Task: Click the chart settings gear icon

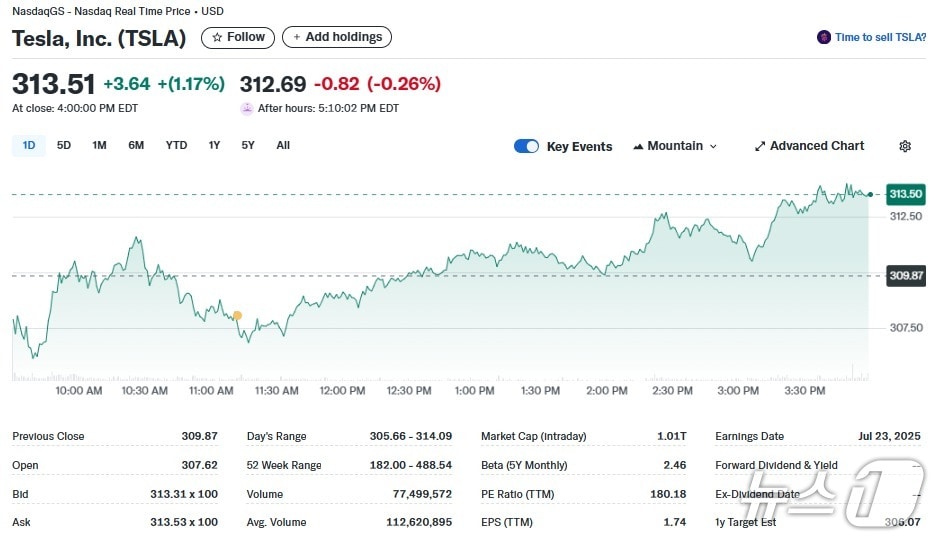Action: tap(905, 146)
